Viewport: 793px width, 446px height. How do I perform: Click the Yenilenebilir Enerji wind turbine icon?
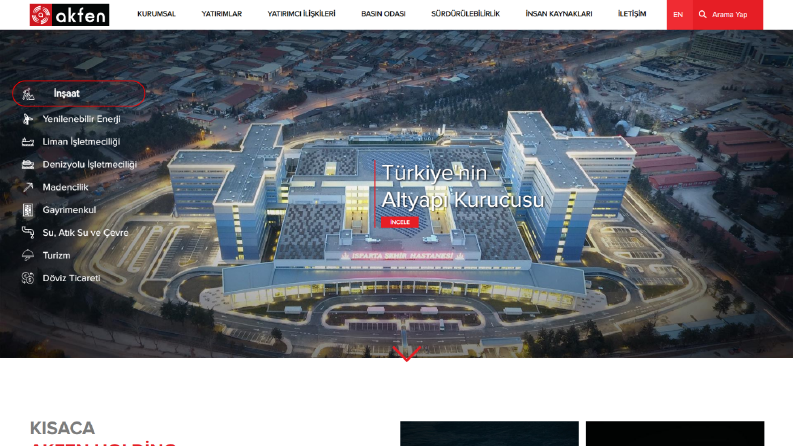(28, 119)
